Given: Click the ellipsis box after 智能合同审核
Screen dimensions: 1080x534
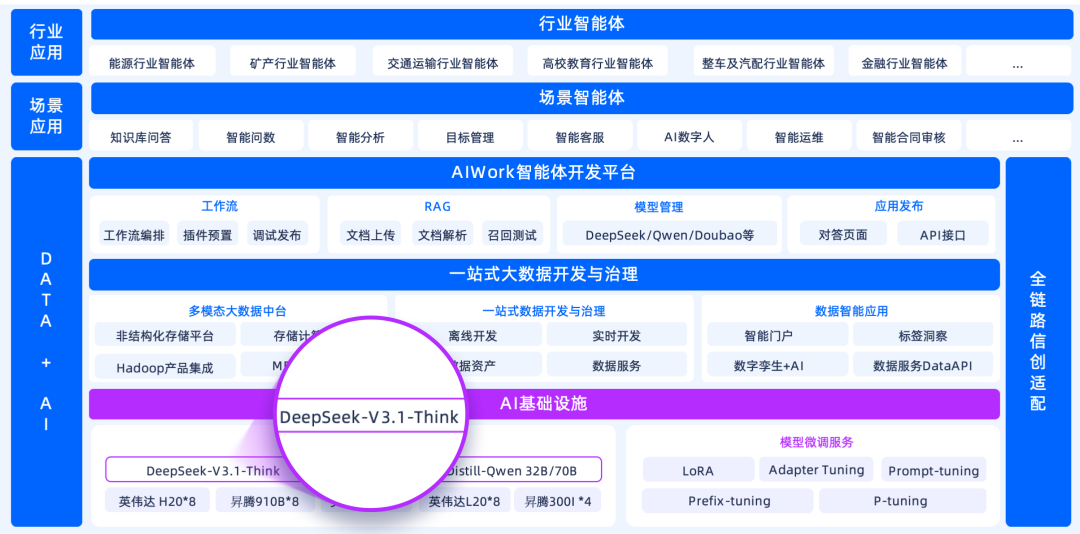Looking at the screenshot, I should tap(1017, 136).
